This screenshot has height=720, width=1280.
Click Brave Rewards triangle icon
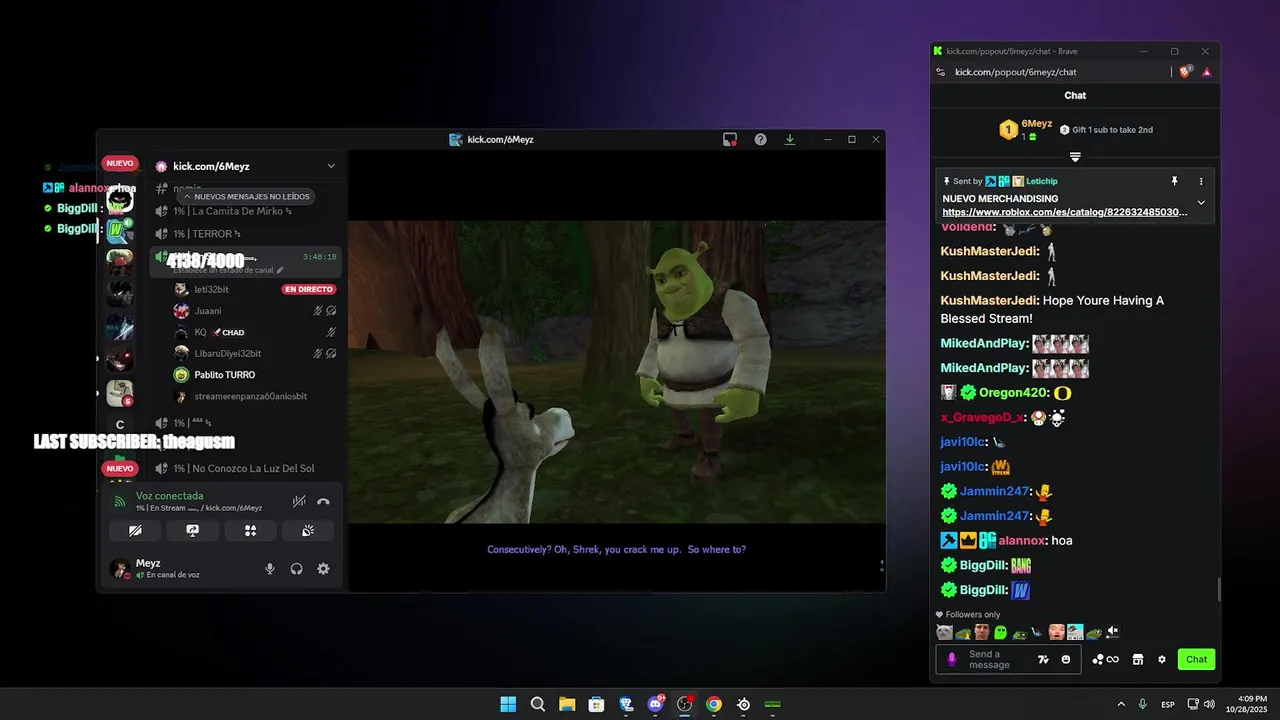[1207, 72]
